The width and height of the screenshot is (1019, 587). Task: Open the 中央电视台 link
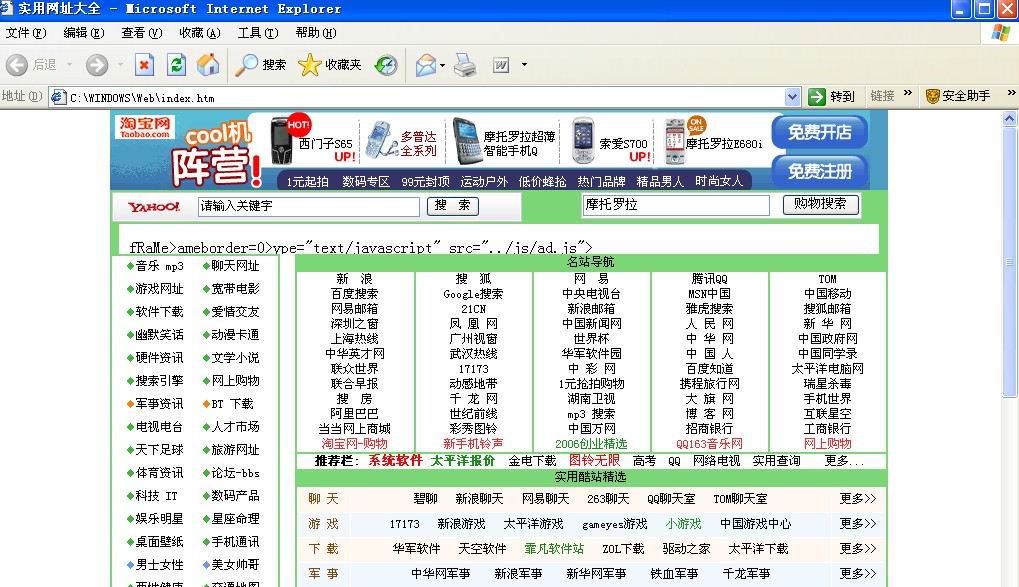[x=591, y=294]
